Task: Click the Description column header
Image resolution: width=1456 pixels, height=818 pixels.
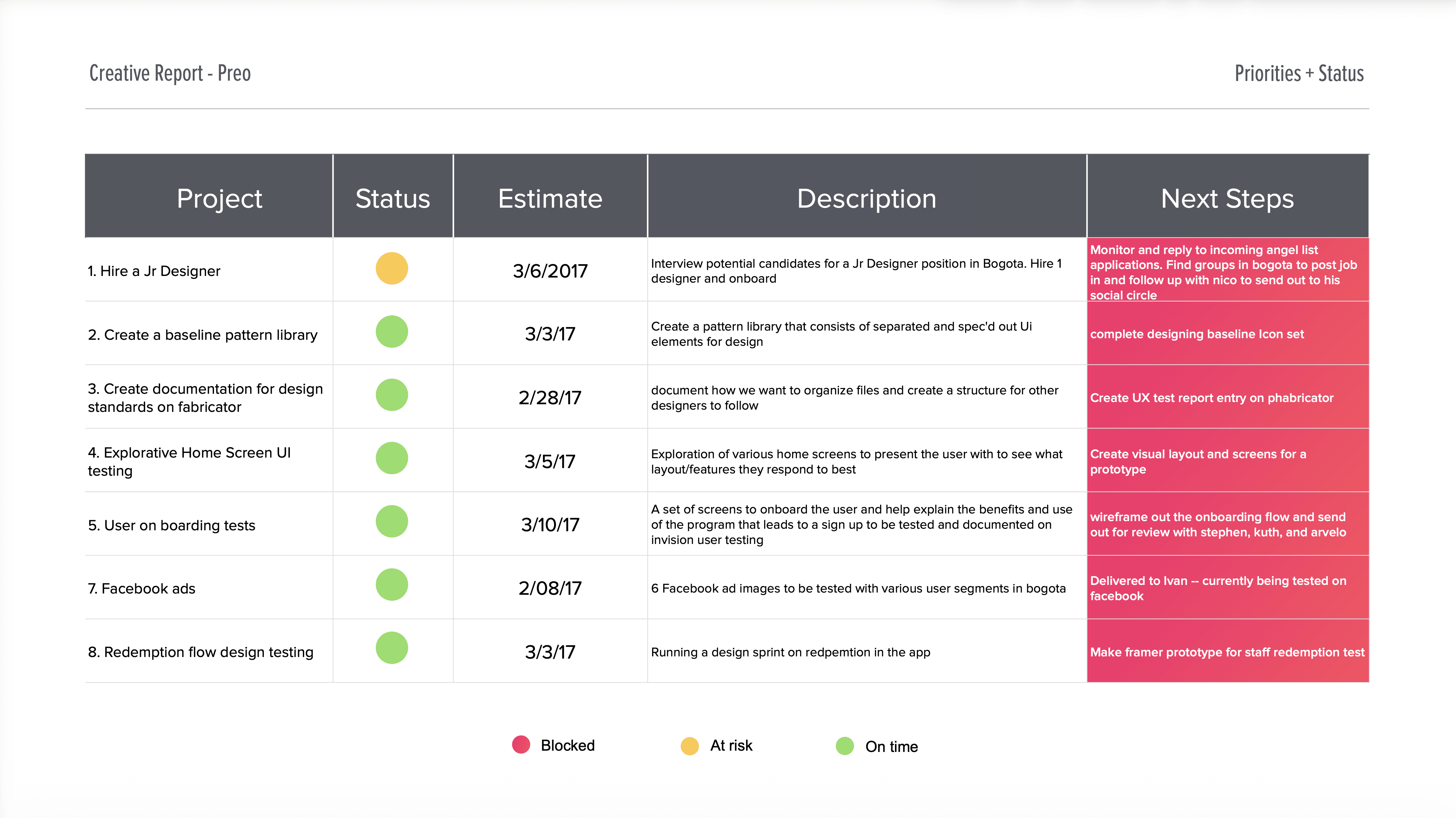Action: tap(866, 199)
